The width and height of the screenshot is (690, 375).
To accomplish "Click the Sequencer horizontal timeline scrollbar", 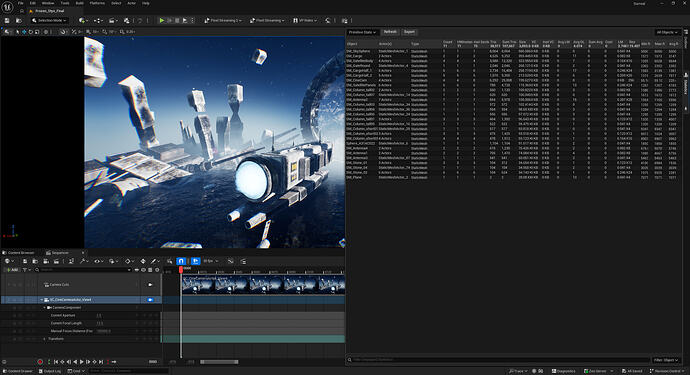I will (219, 362).
